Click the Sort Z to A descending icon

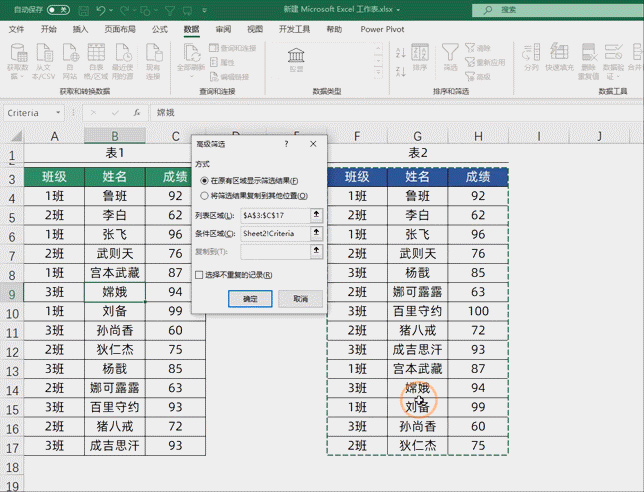click(x=400, y=71)
